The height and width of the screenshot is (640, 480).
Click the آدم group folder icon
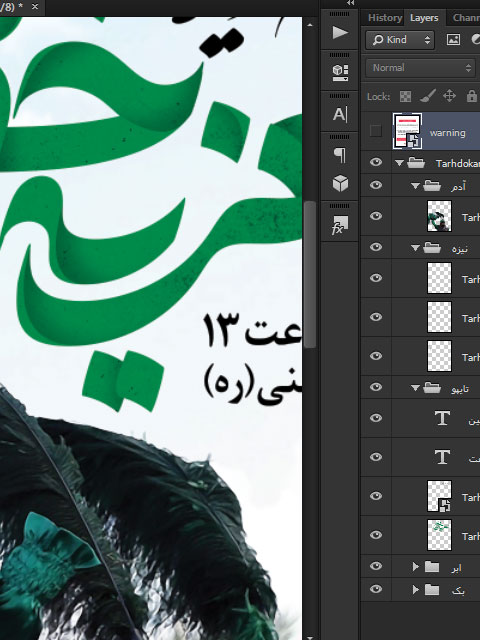[x=432, y=186]
